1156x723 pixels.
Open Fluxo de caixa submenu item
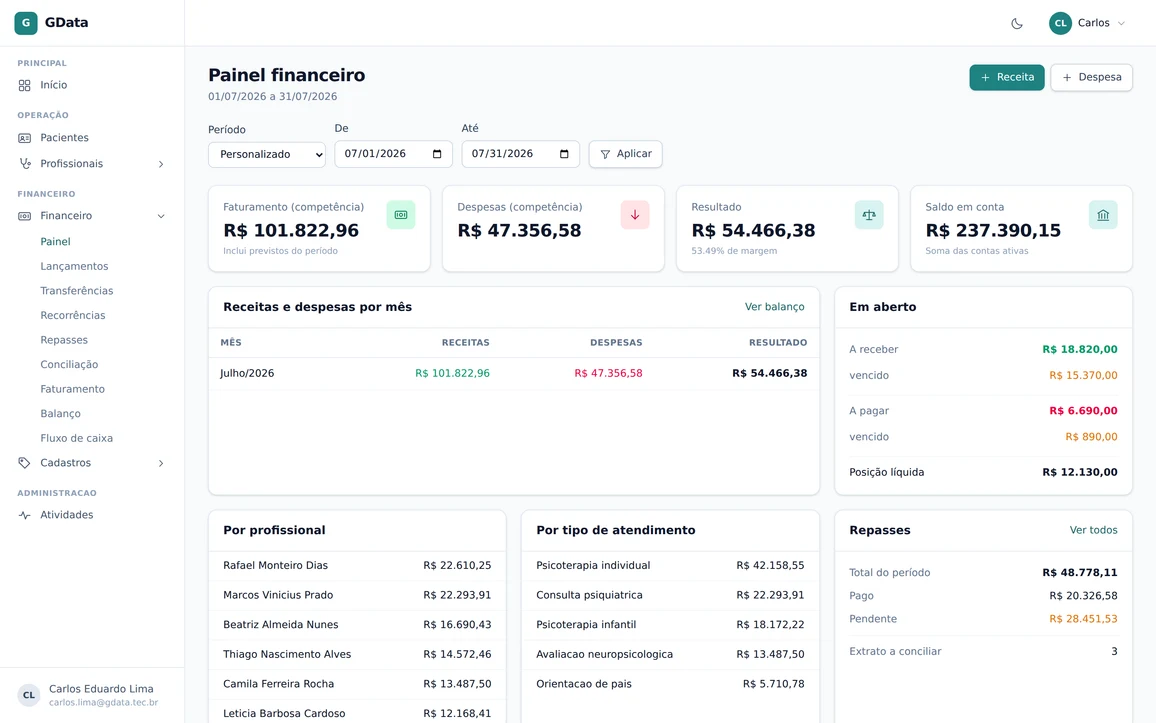(x=77, y=439)
